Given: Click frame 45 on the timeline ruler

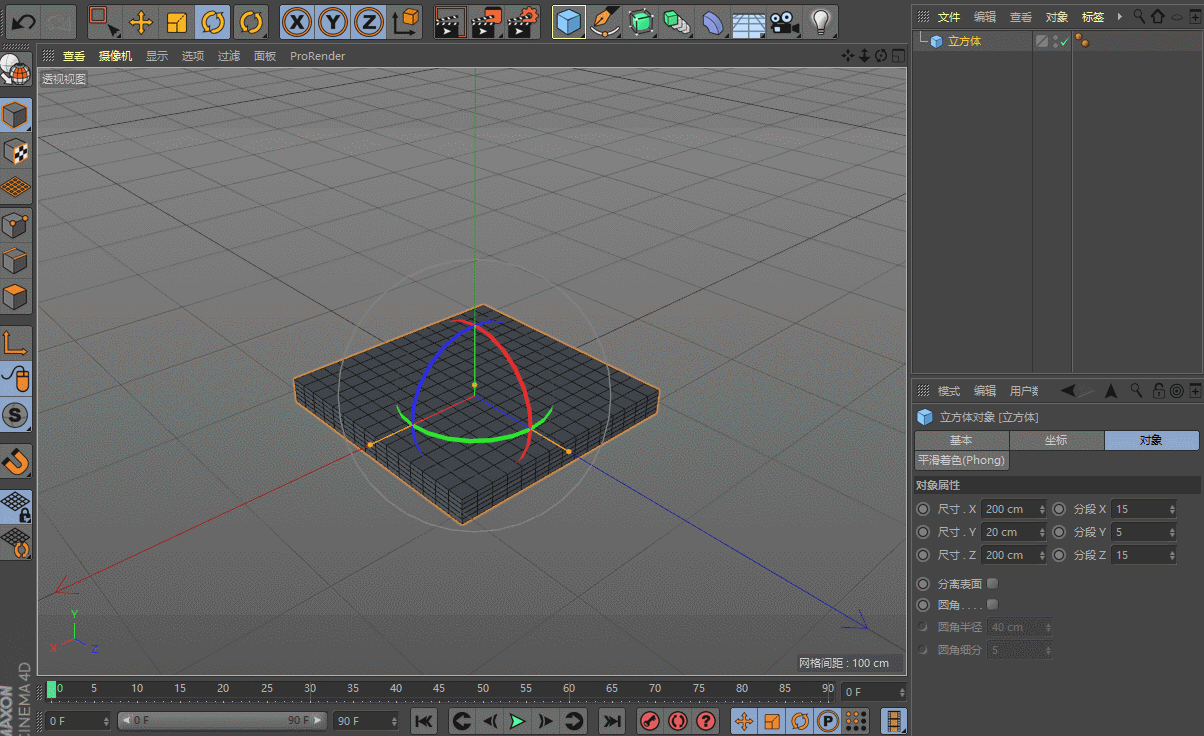Looking at the screenshot, I should [440, 688].
